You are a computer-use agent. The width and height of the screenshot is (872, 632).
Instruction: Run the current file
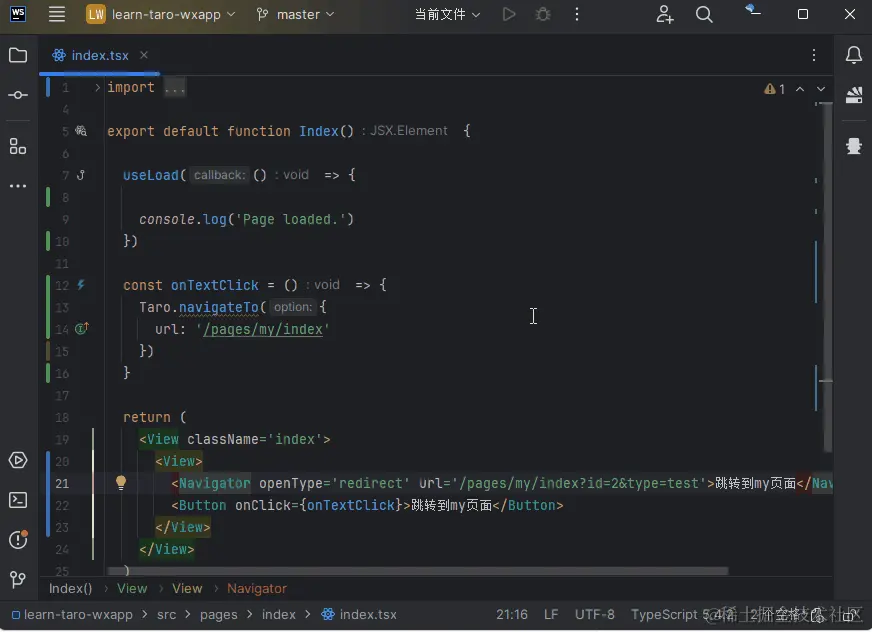pos(508,14)
